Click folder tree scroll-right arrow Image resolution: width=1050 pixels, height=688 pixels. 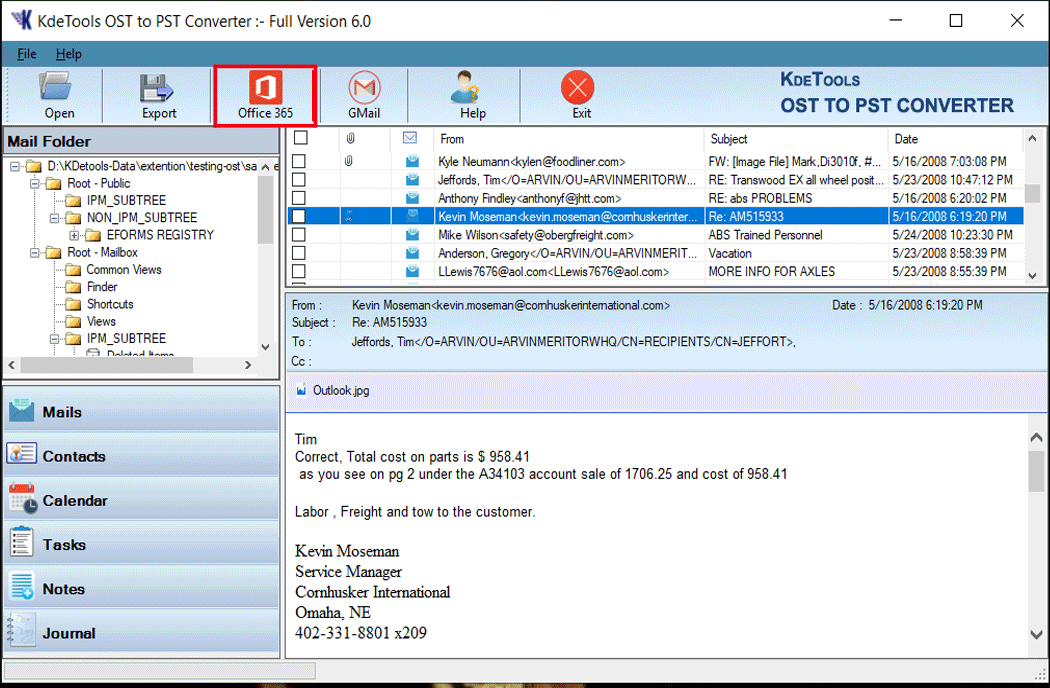pyautogui.click(x=248, y=365)
